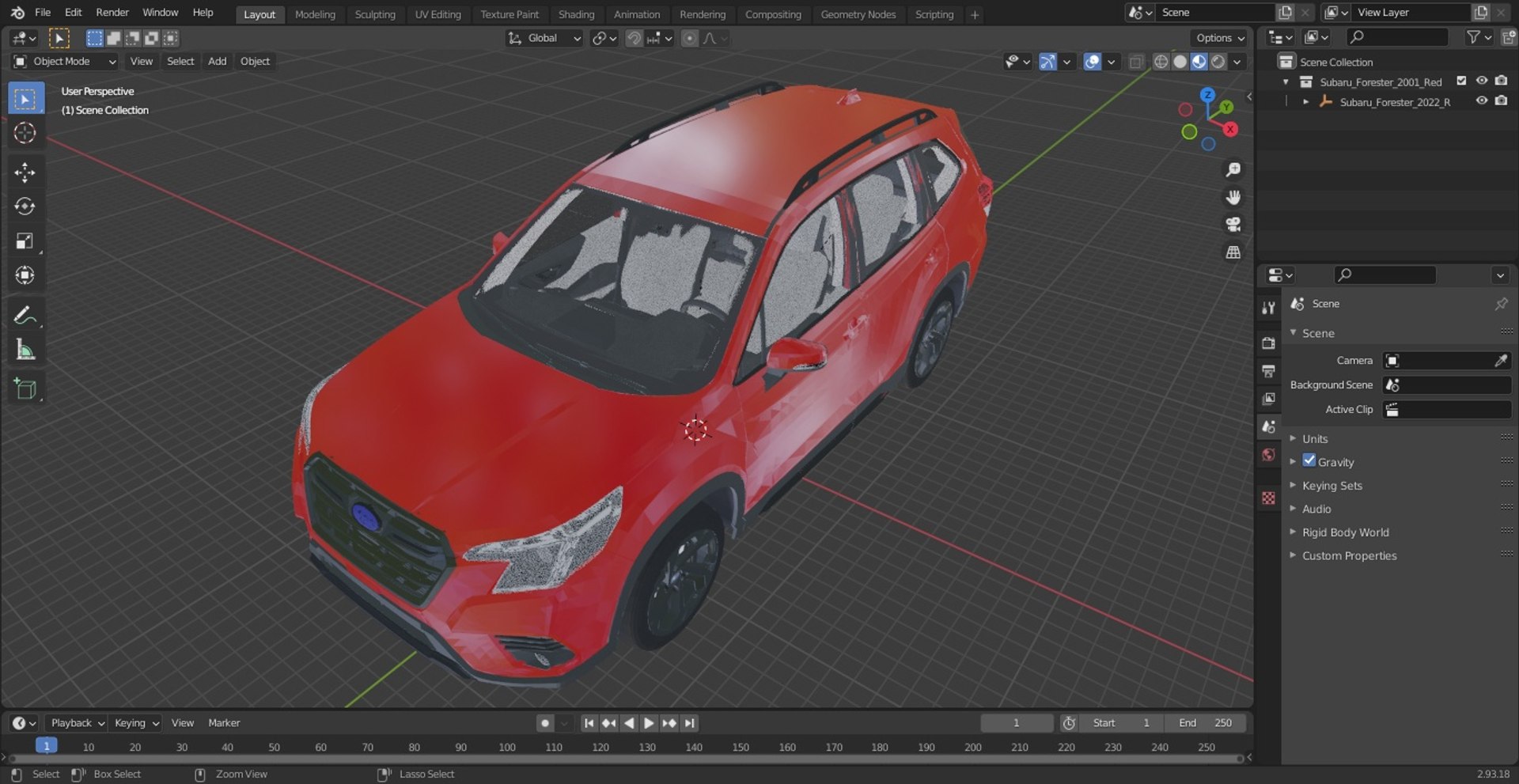Click the pan view hand icon
The height and width of the screenshot is (784, 1519).
[x=1233, y=197]
